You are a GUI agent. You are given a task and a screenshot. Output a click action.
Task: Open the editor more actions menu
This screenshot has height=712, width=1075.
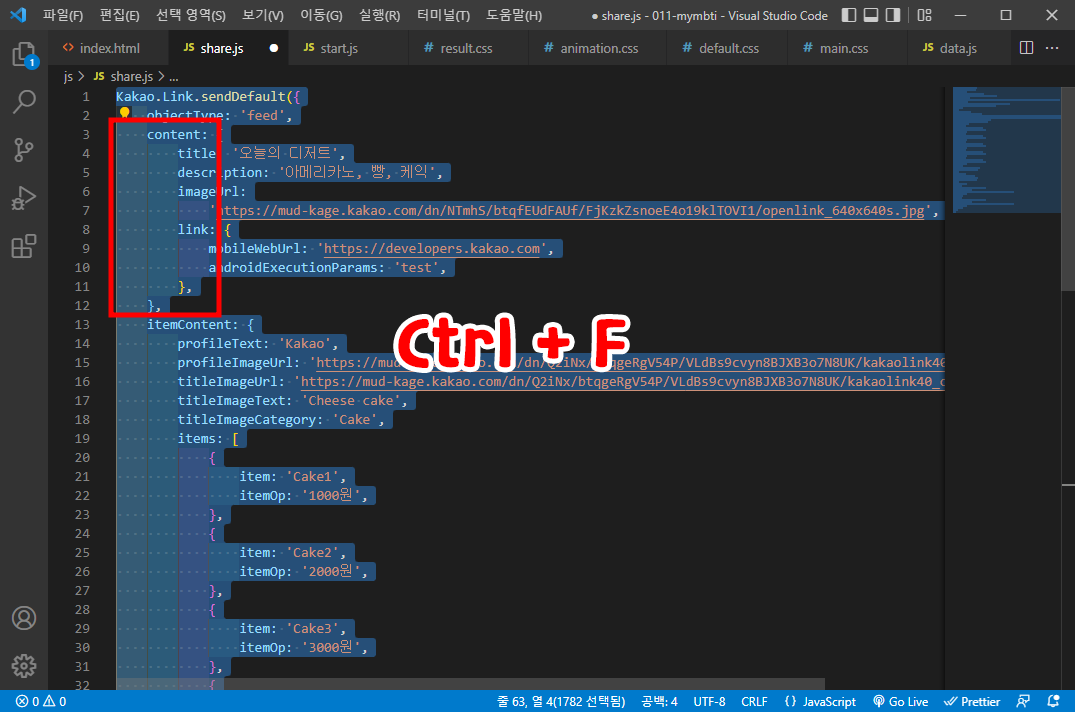point(1051,47)
